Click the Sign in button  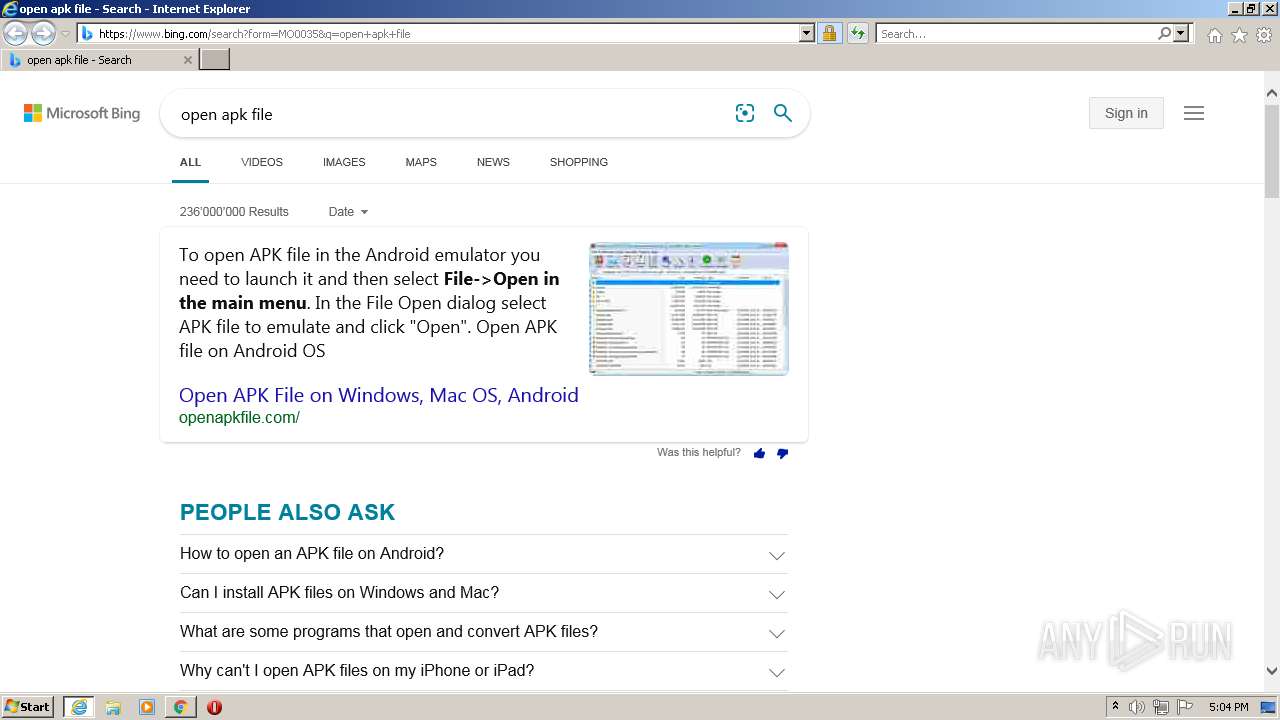pos(1126,113)
